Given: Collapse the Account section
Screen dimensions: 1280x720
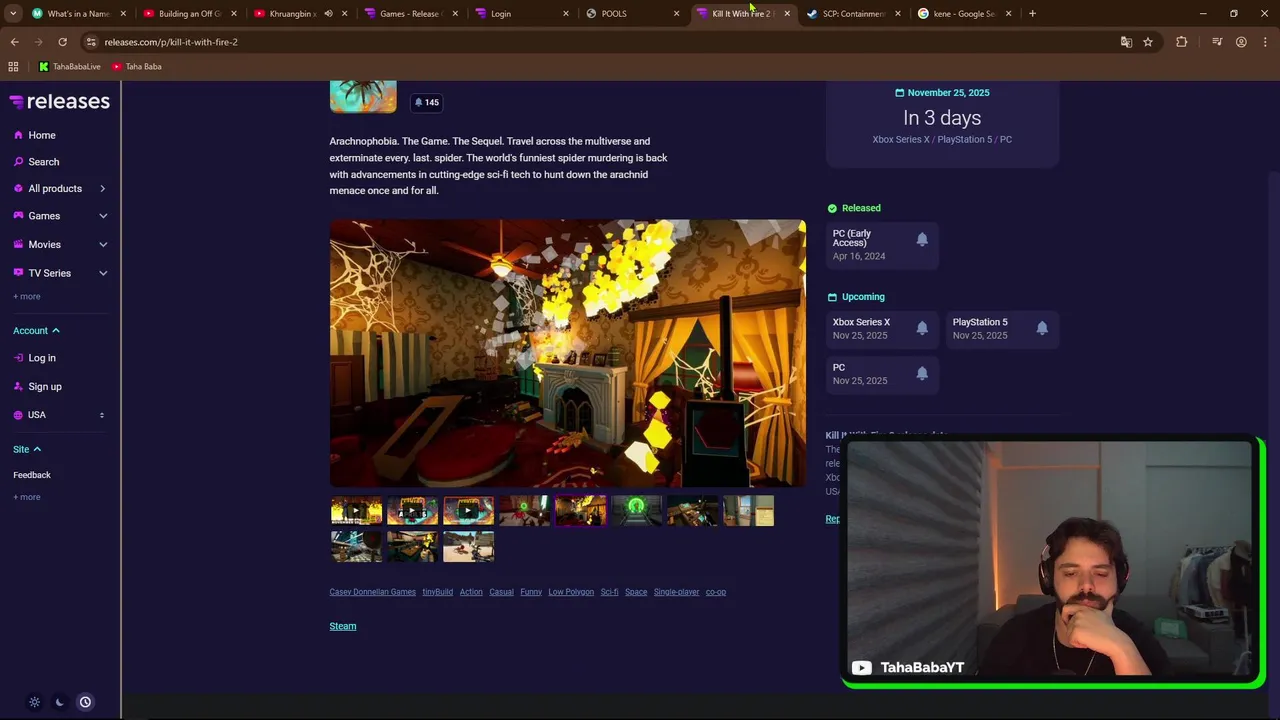Looking at the screenshot, I should (36, 331).
